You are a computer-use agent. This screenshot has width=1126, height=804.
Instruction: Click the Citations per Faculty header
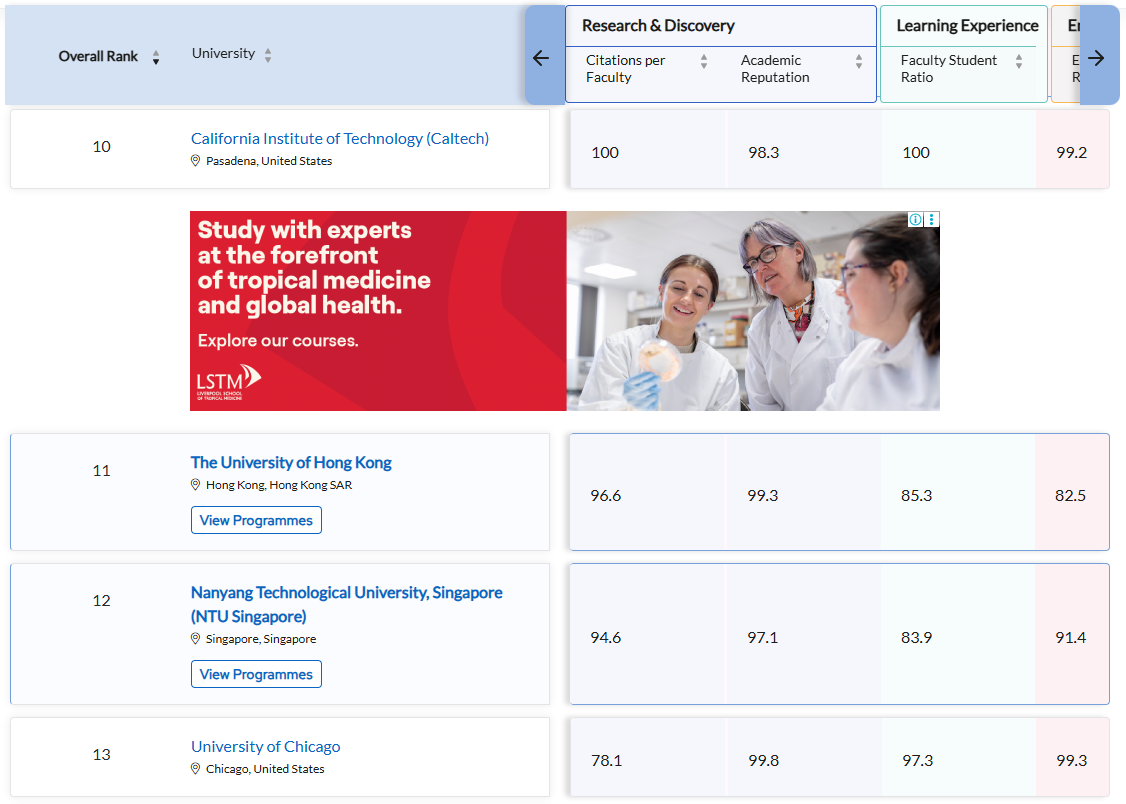tap(625, 69)
